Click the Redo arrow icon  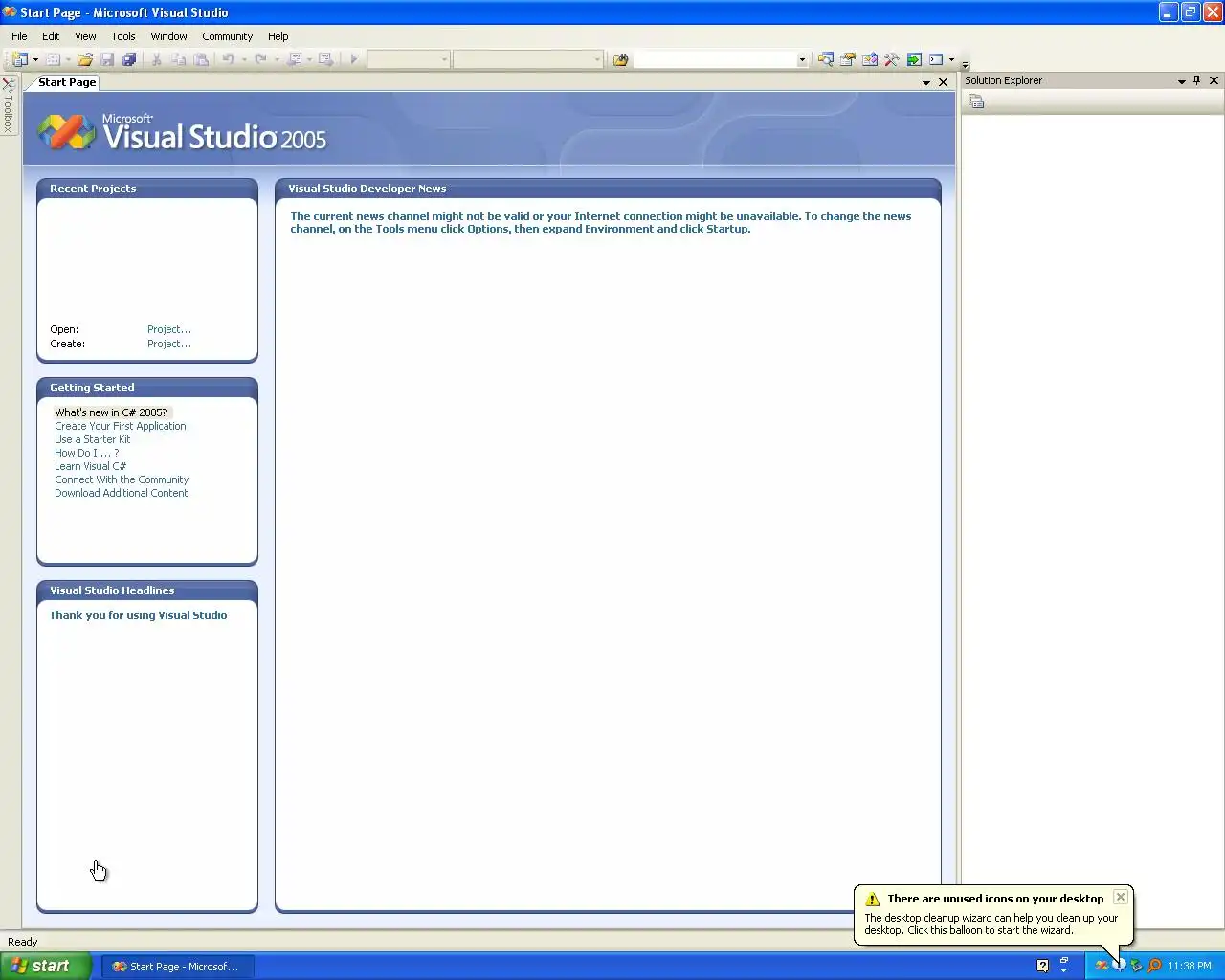pyautogui.click(x=261, y=59)
